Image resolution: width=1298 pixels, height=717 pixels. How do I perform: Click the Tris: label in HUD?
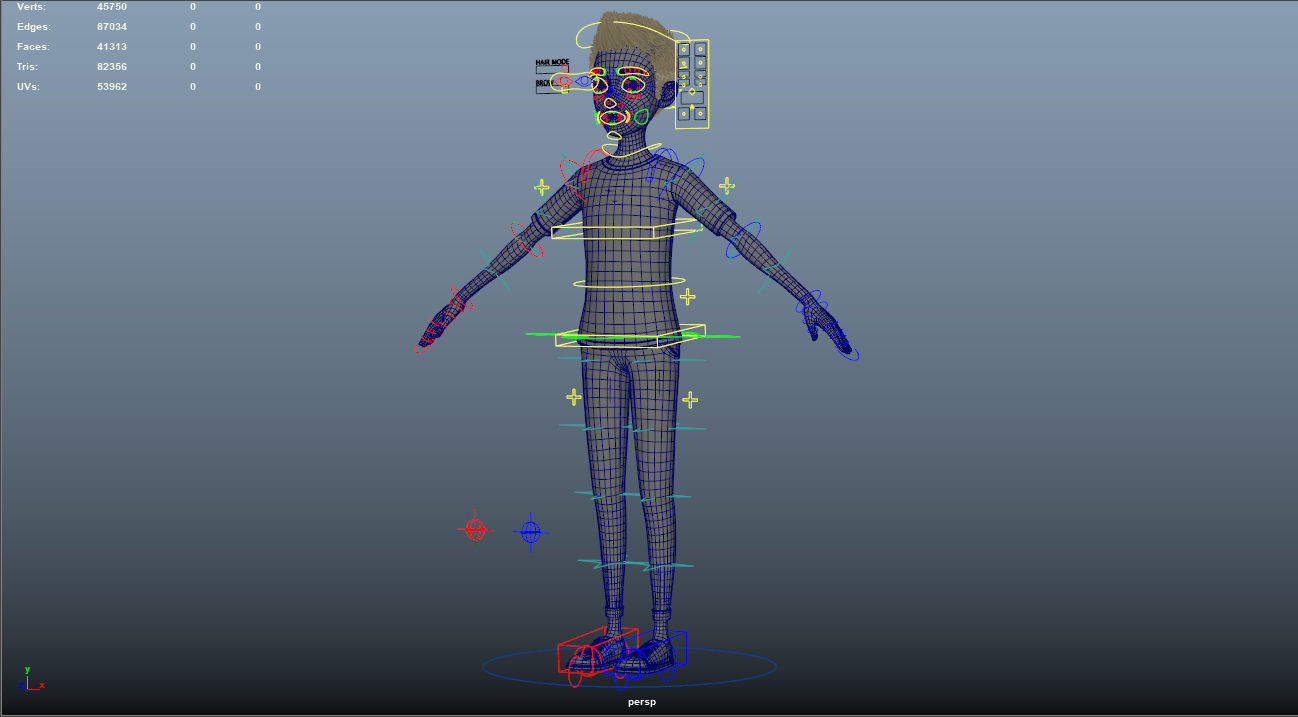pos(28,67)
